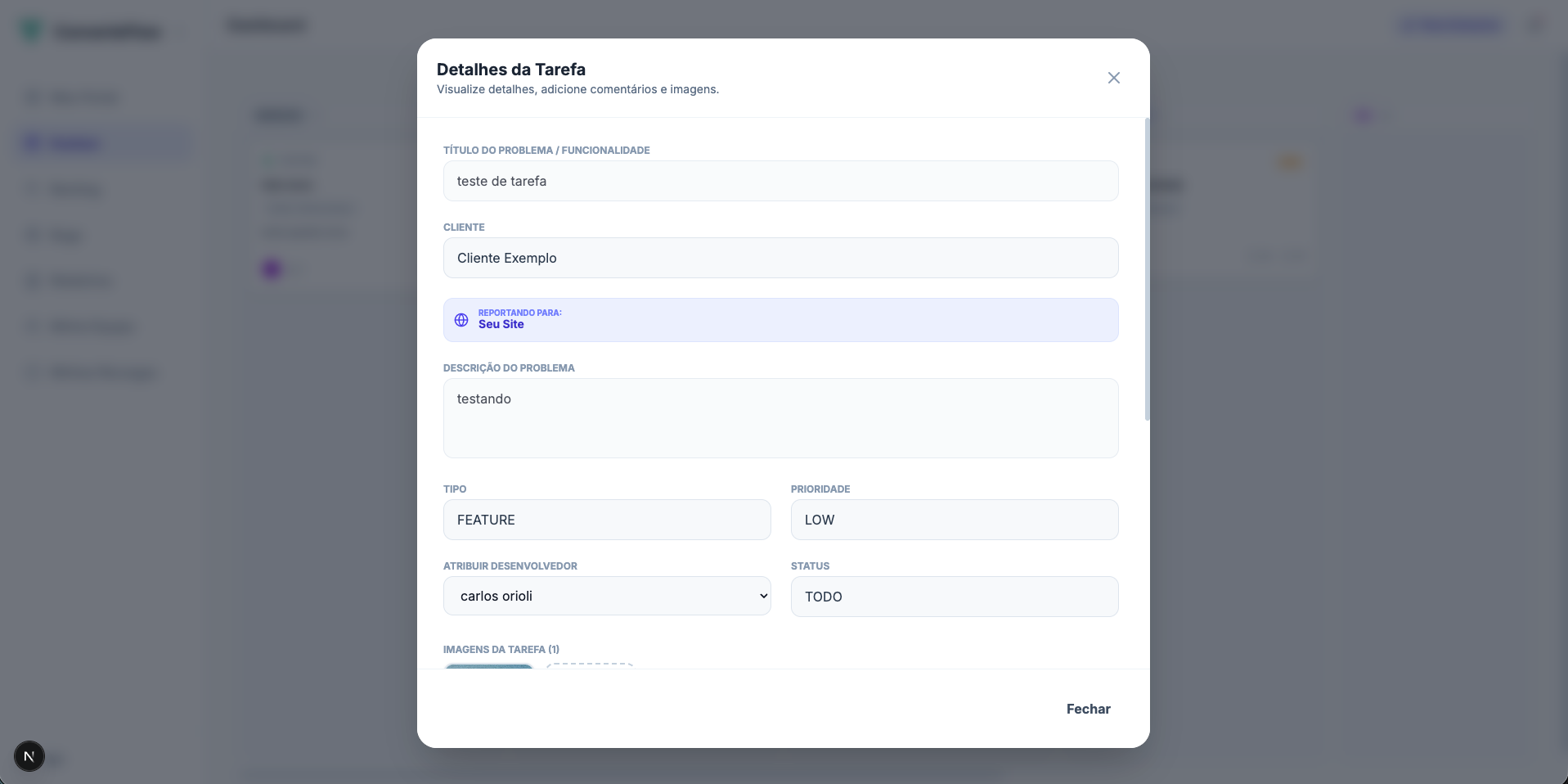Image resolution: width=1568 pixels, height=784 pixels.
Task: Select the uploaded image thumbnail under Imagens da Tarefa
Action: click(488, 669)
